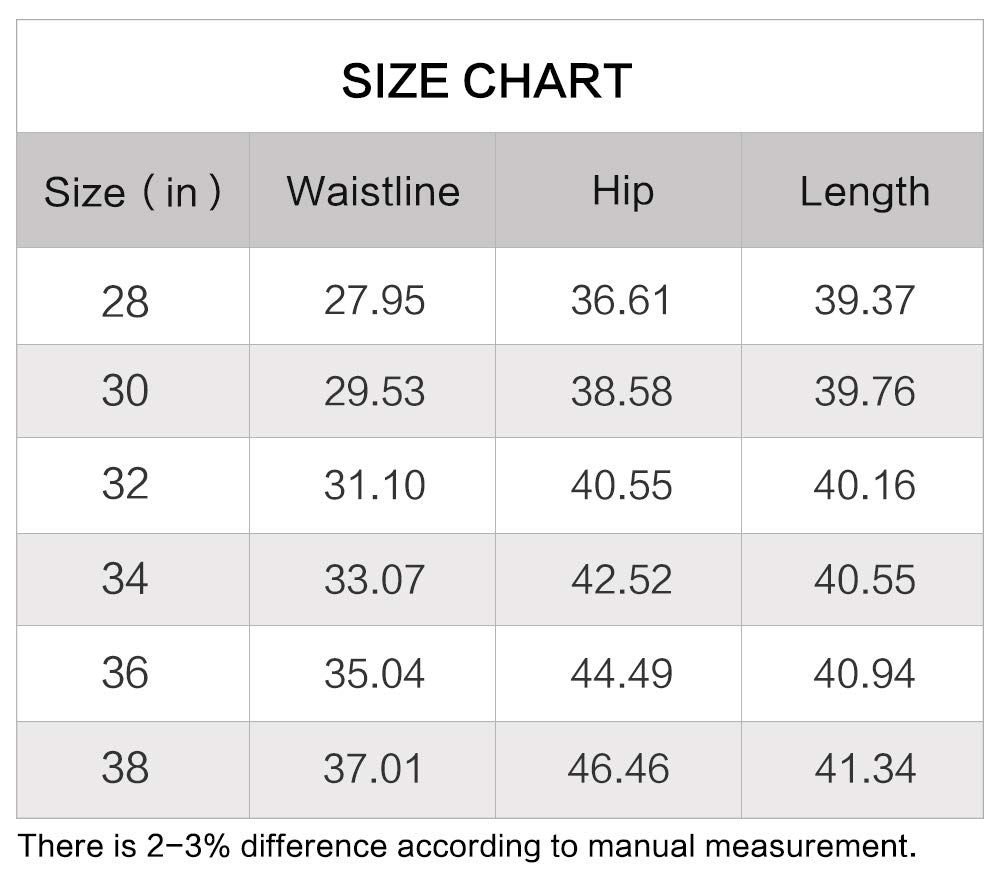Click size 38 row label
This screenshot has width=1001, height=876.
tap(125, 767)
